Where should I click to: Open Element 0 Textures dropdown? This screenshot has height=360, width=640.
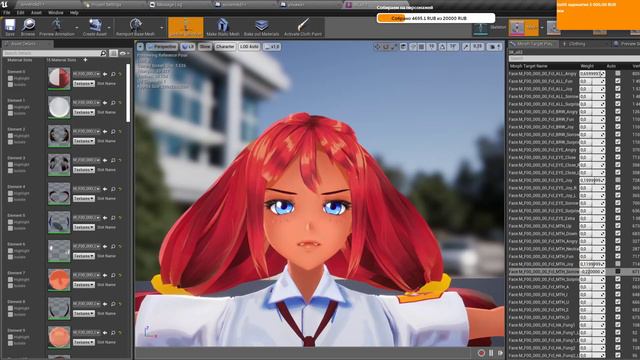pyautogui.click(x=84, y=84)
